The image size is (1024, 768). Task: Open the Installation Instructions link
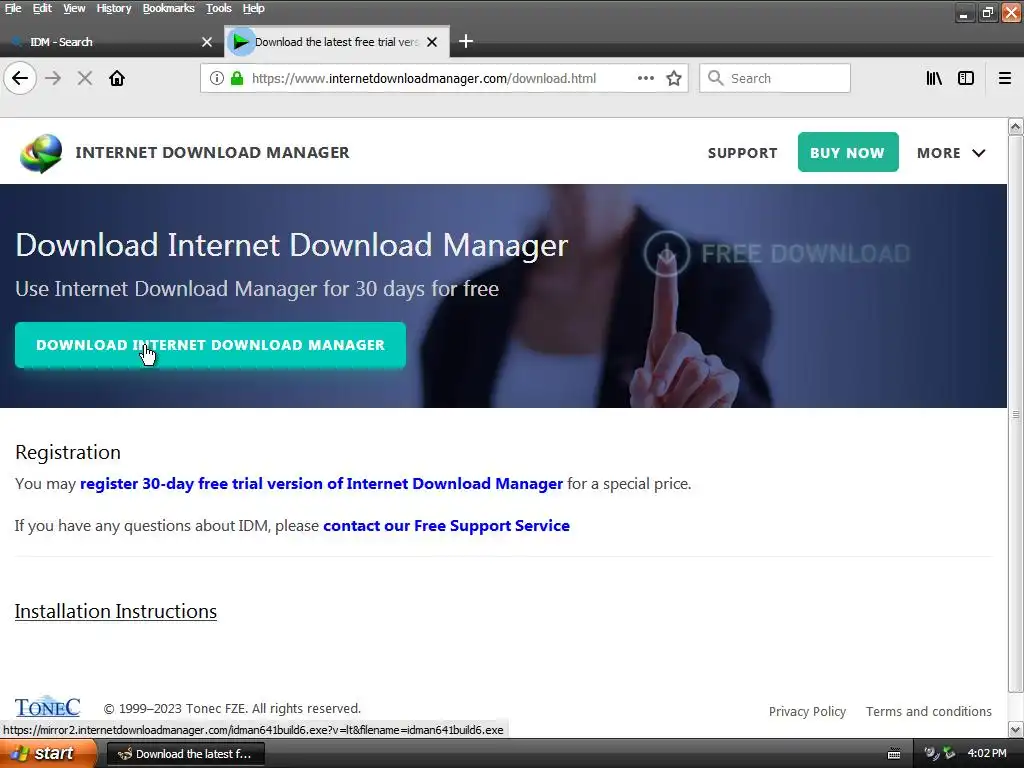pos(116,611)
